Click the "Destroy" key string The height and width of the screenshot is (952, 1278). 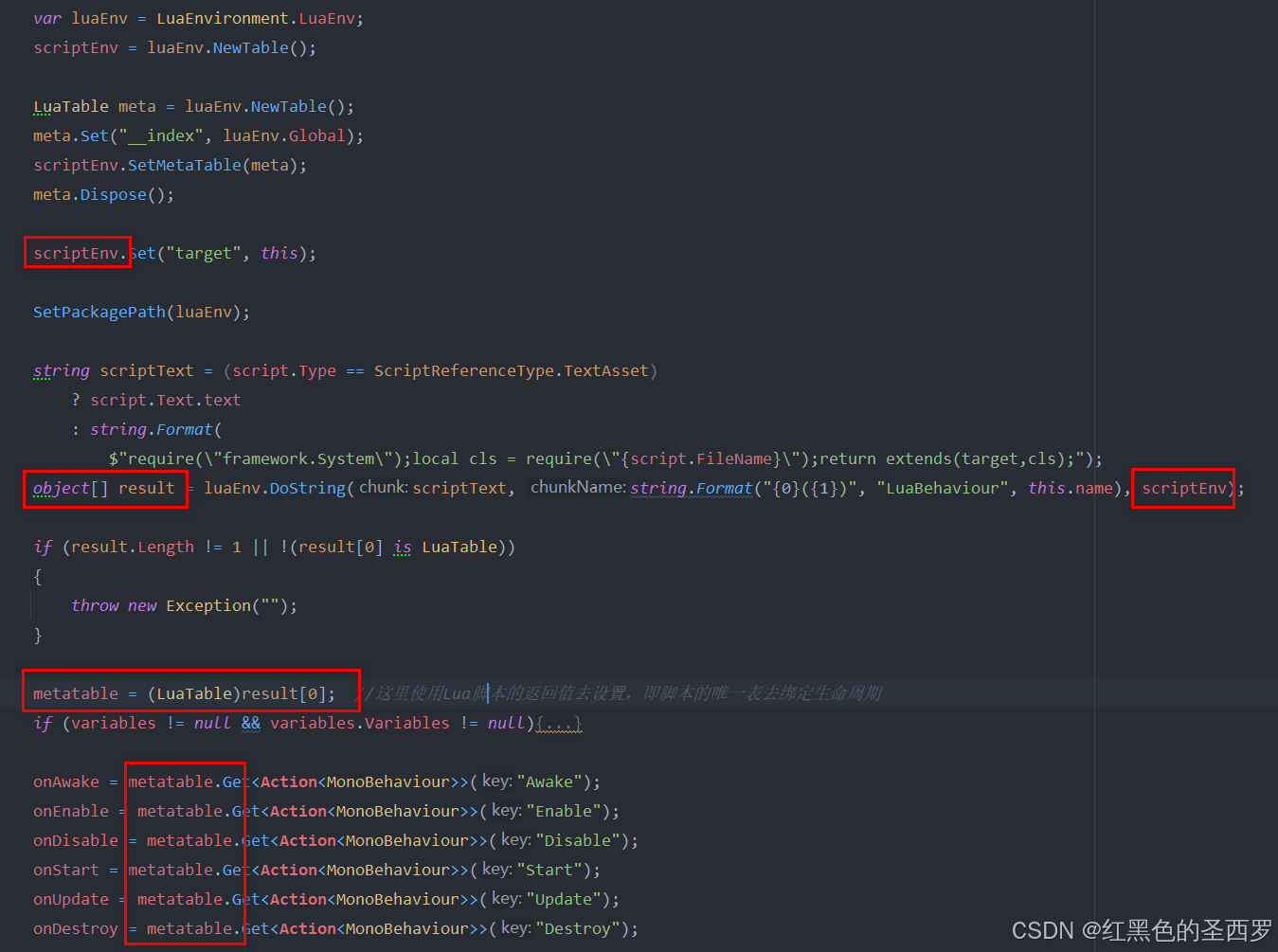click(578, 929)
